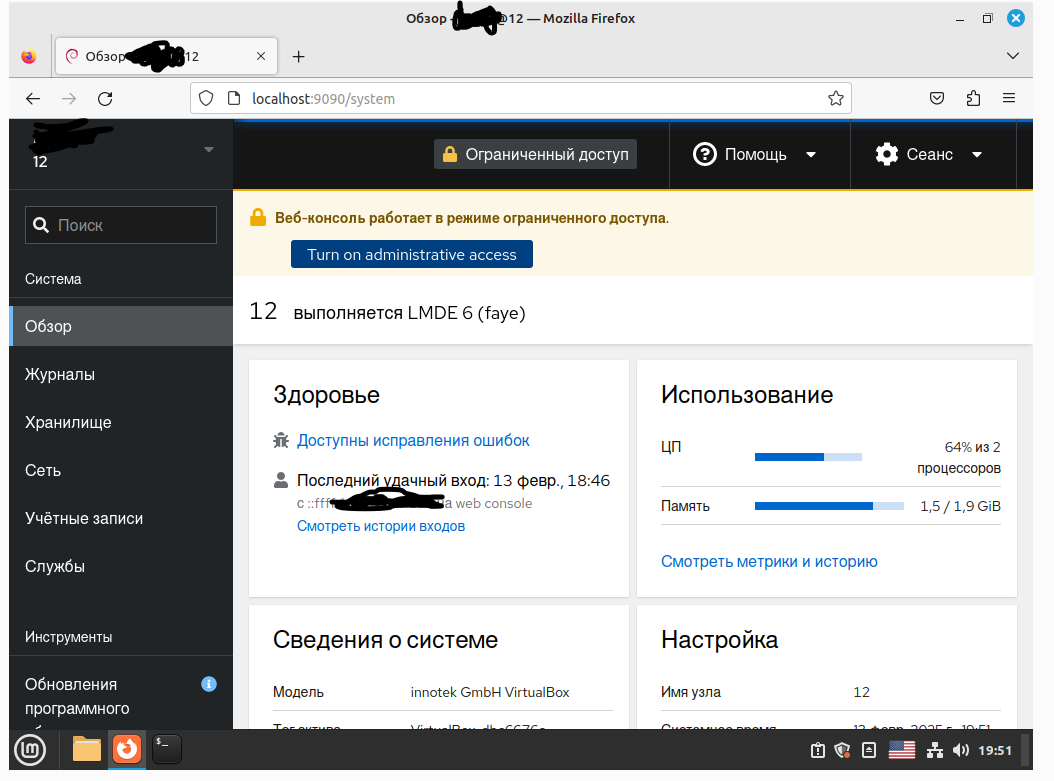Open Журналы in the sidebar
The width and height of the screenshot is (1054, 781).
[x=121, y=374]
